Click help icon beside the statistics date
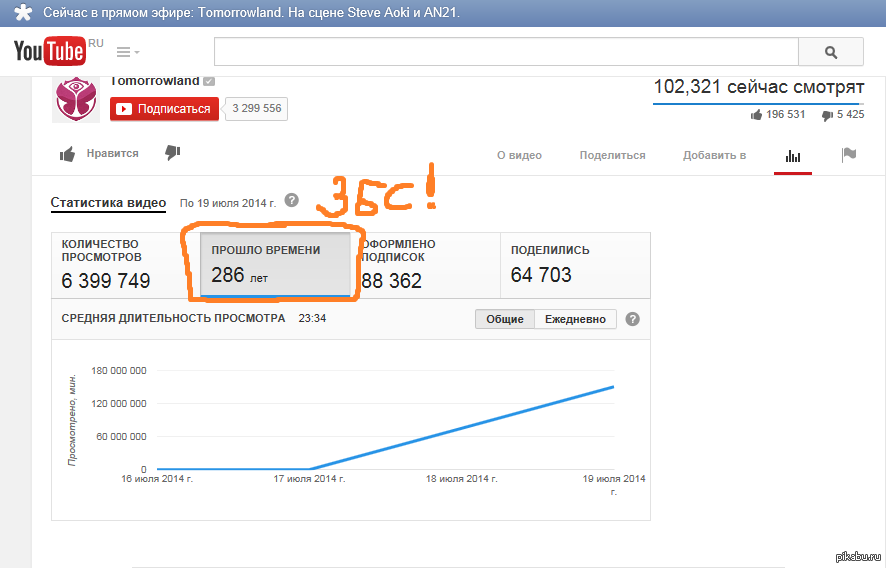Screen dimensions: 886x568 coord(291,200)
